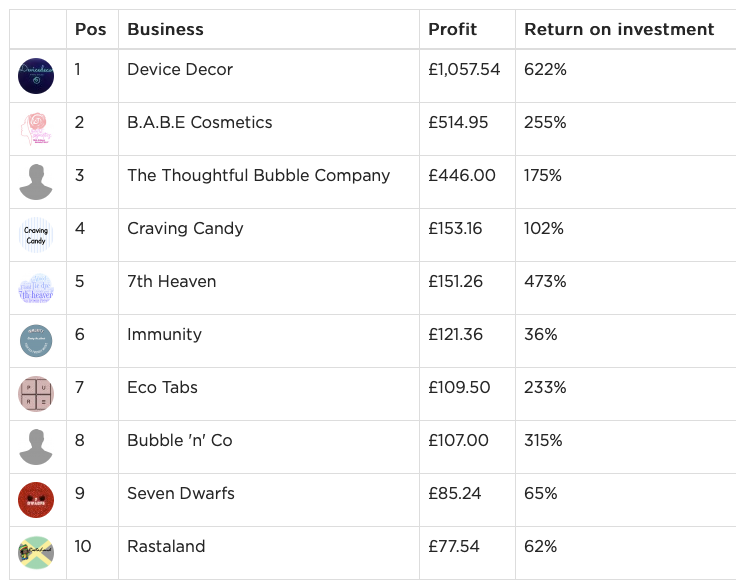Click the Business column header
The width and height of the screenshot is (736, 582).
165,29
